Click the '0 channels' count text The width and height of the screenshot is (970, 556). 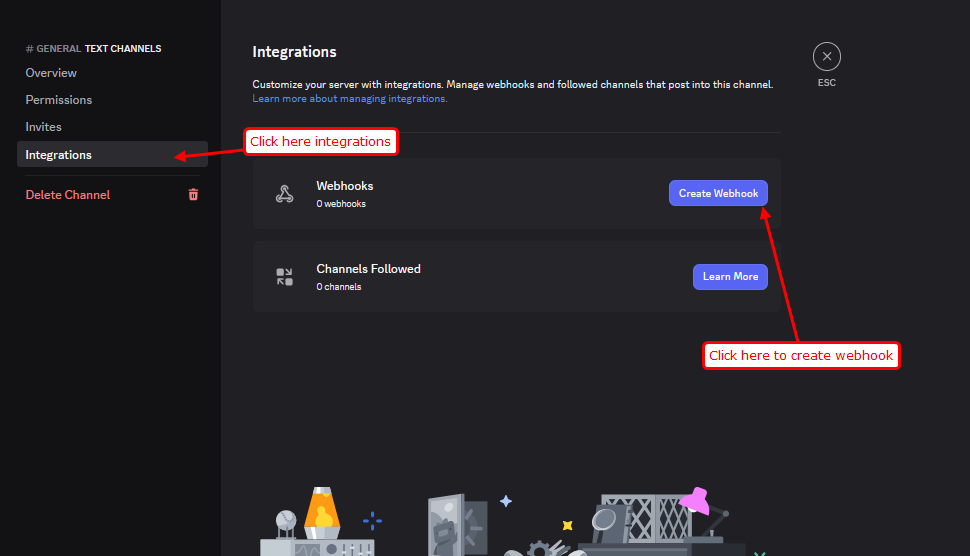point(338,286)
